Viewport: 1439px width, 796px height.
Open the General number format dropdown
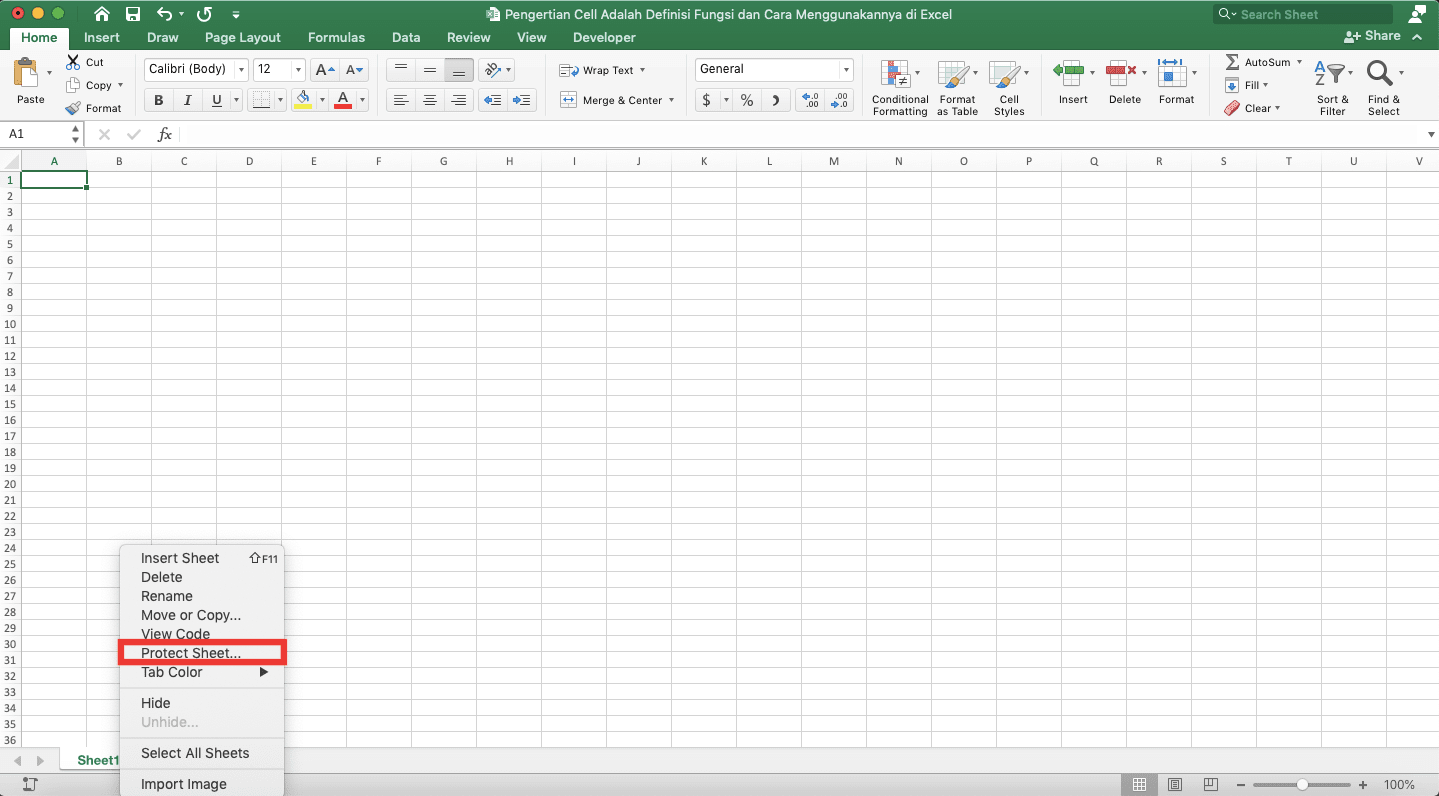[x=846, y=70]
